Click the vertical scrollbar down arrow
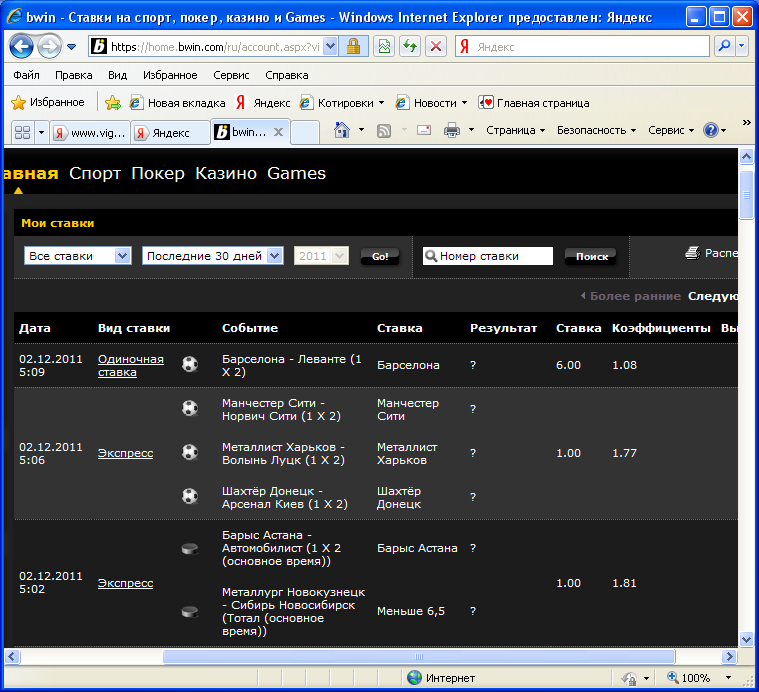759x692 pixels. (746, 639)
